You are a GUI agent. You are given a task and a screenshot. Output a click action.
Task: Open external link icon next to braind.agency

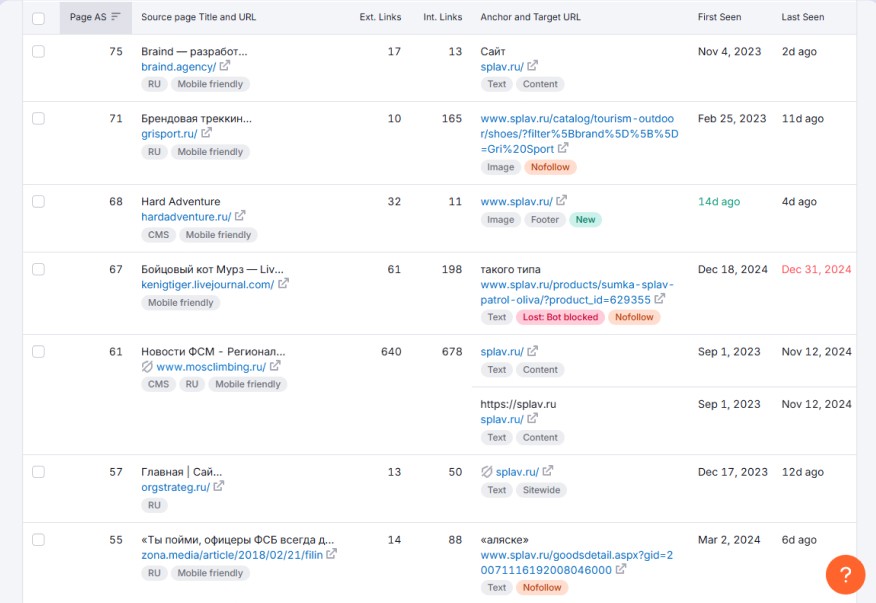(x=225, y=67)
